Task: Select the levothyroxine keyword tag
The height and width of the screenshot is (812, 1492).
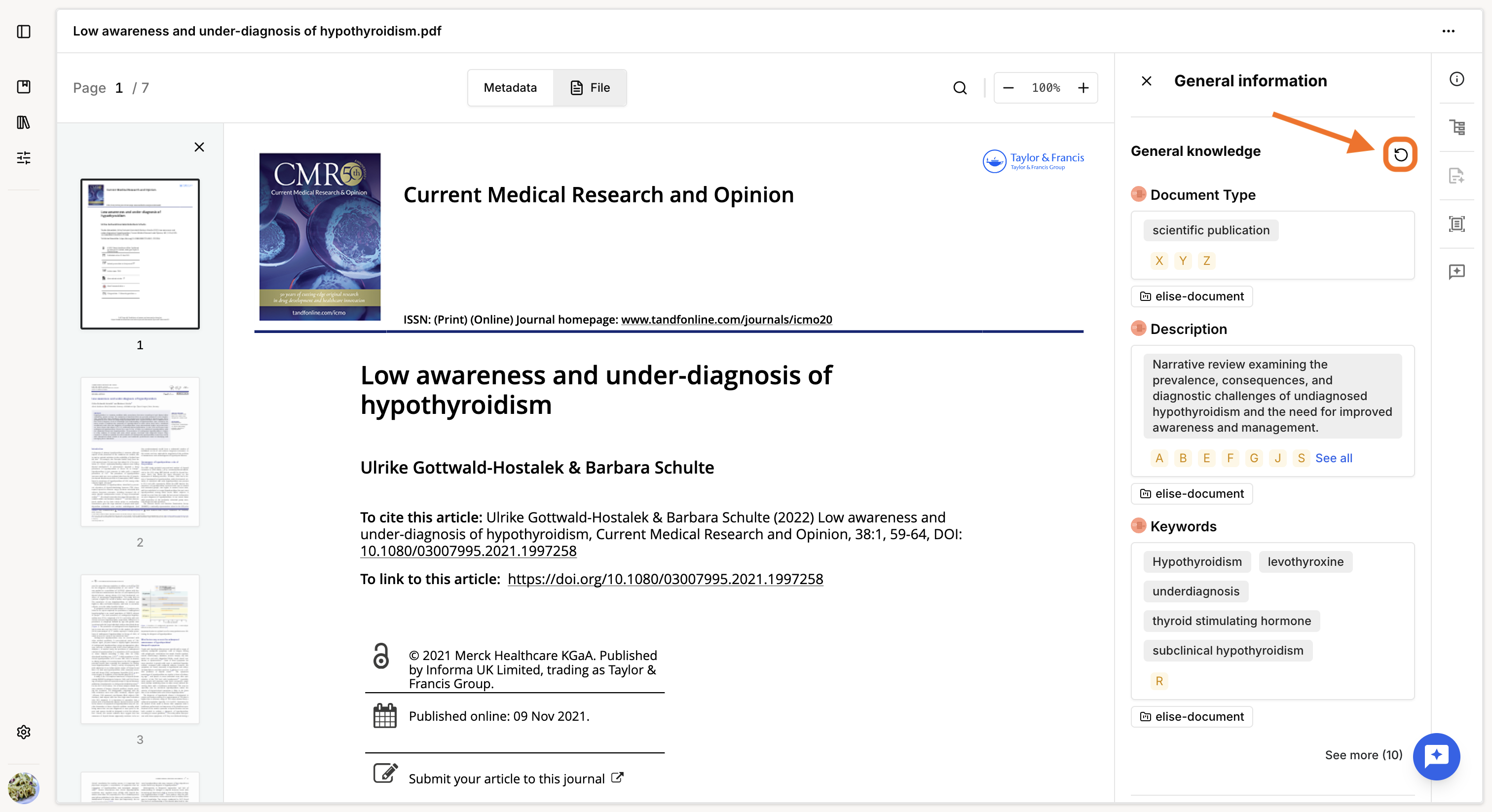Action: tap(1305, 562)
